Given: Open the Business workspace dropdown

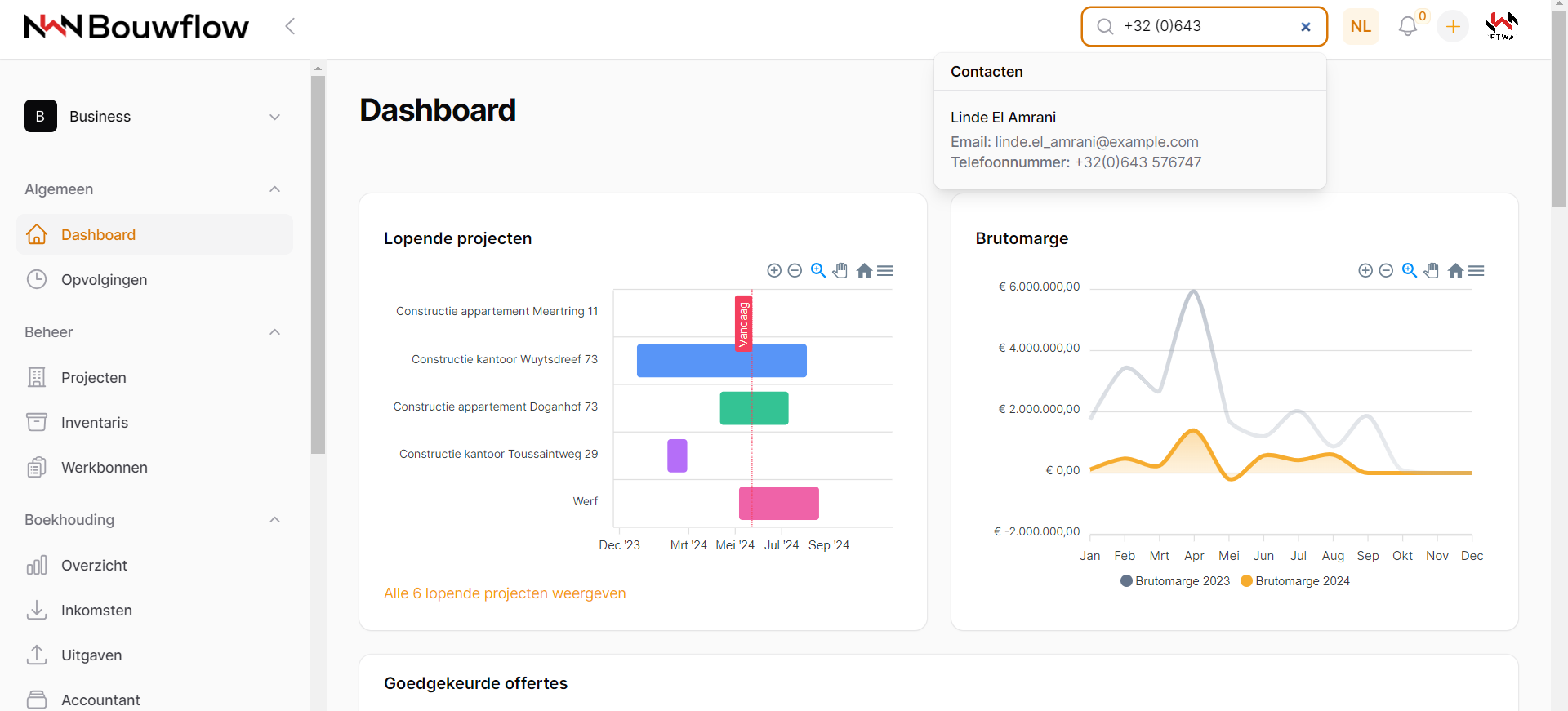Looking at the screenshot, I should click(154, 117).
